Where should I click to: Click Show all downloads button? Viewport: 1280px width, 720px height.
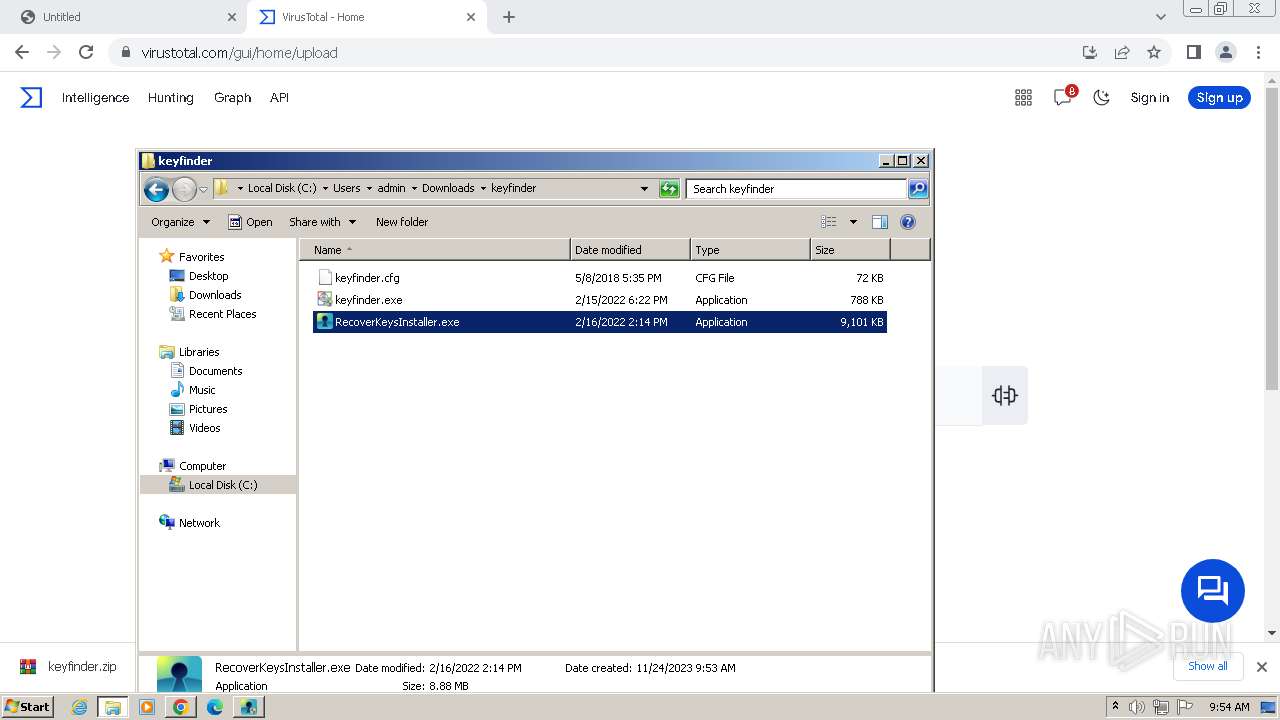1208,666
